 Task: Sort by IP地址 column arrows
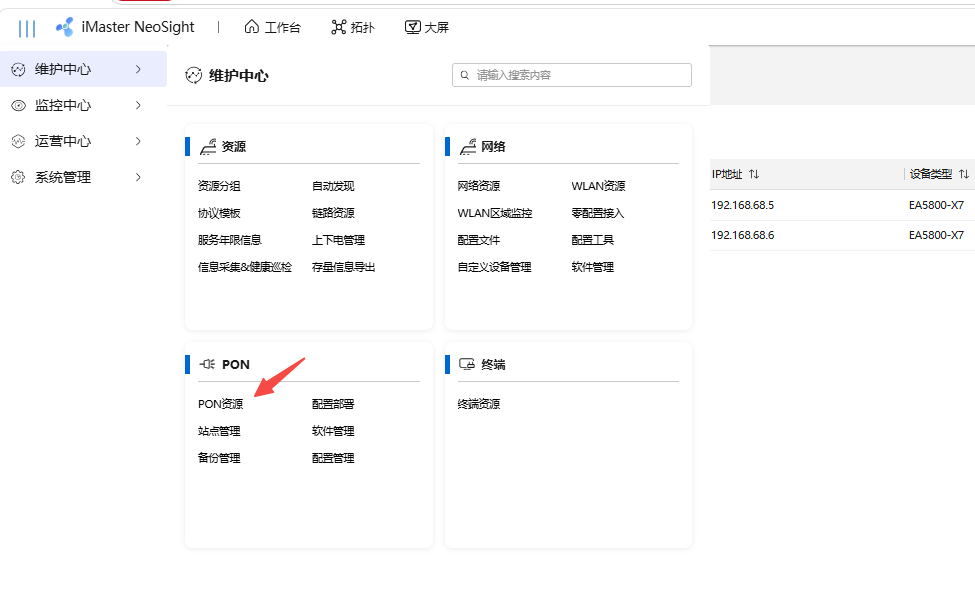point(754,174)
